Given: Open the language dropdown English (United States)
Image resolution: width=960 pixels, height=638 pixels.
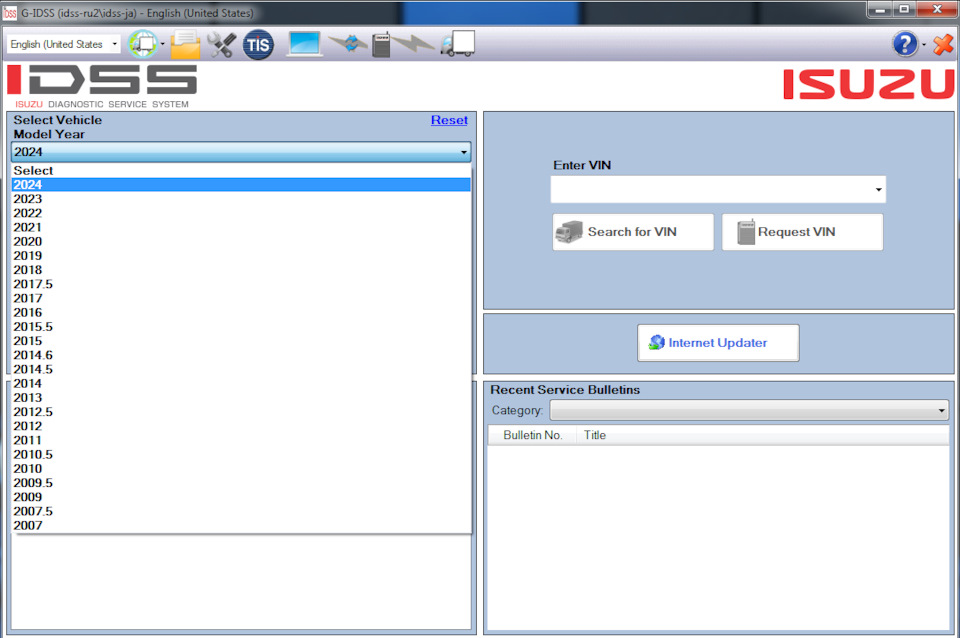Looking at the screenshot, I should (x=63, y=44).
